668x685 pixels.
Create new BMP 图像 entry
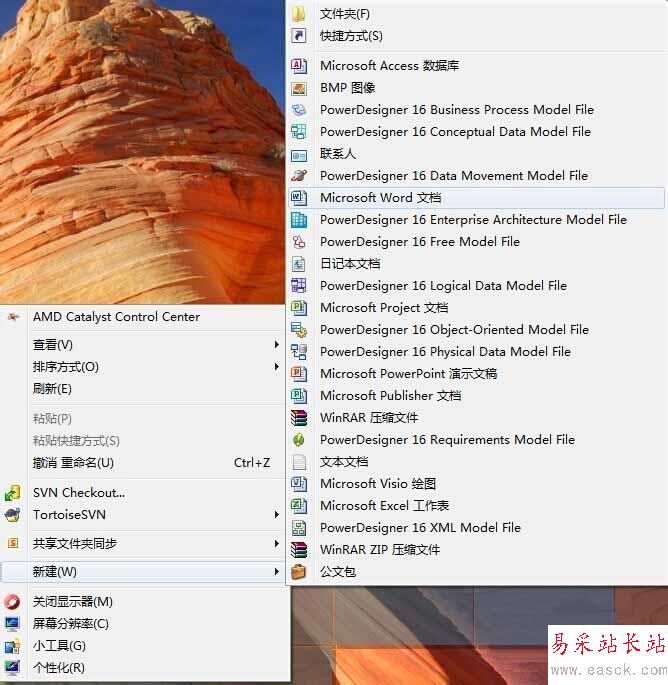477,88
